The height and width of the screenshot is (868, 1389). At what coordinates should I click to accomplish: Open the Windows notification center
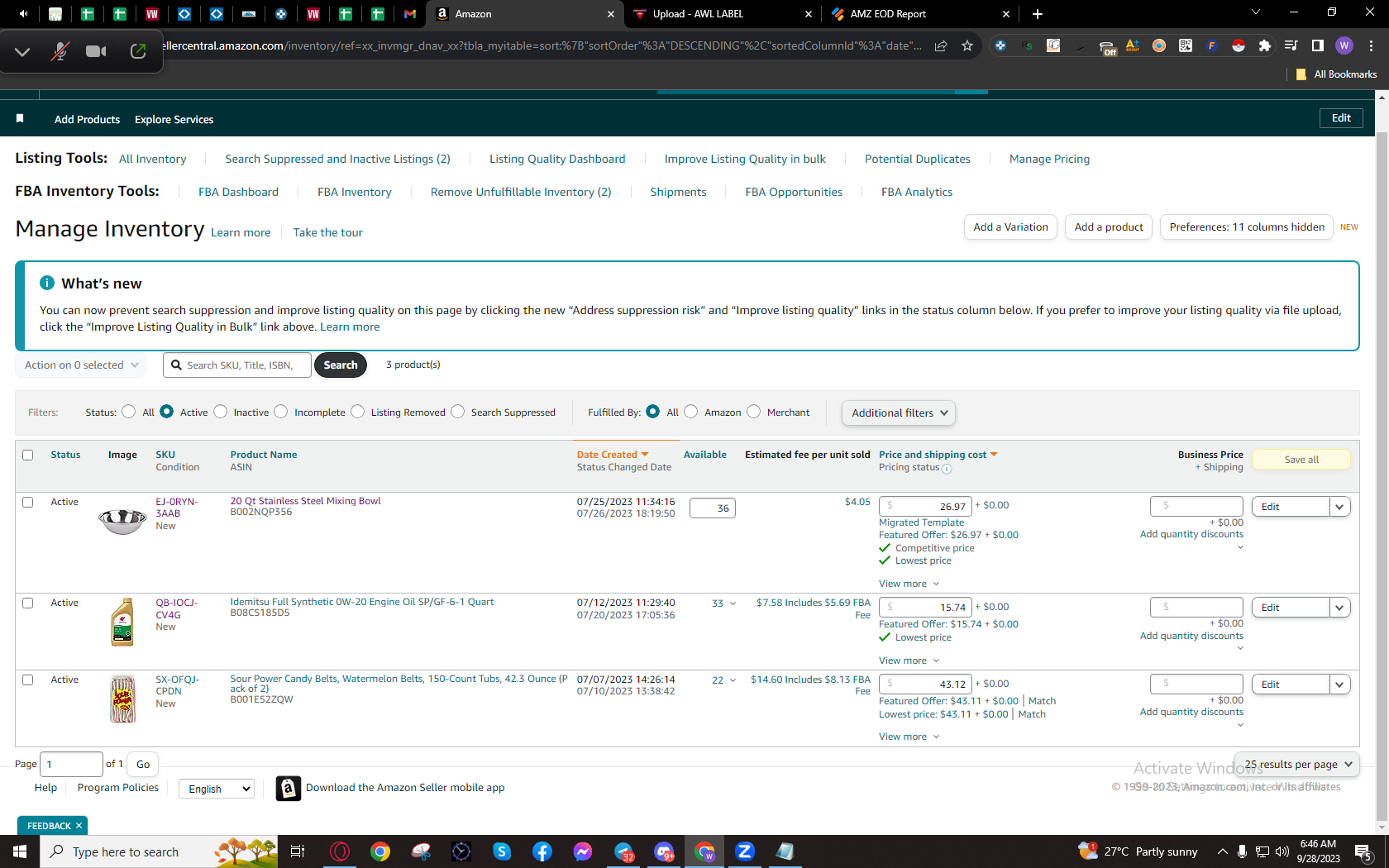click(x=1364, y=852)
